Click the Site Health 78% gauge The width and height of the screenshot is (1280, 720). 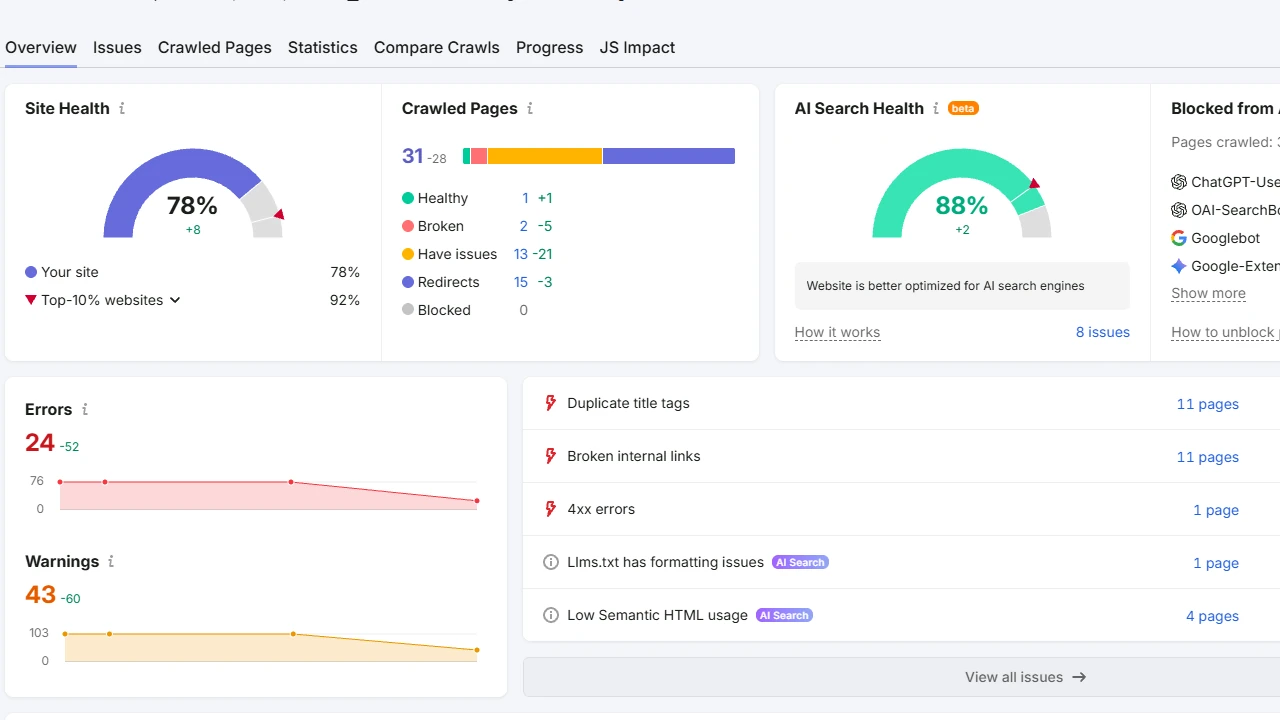pos(193,193)
